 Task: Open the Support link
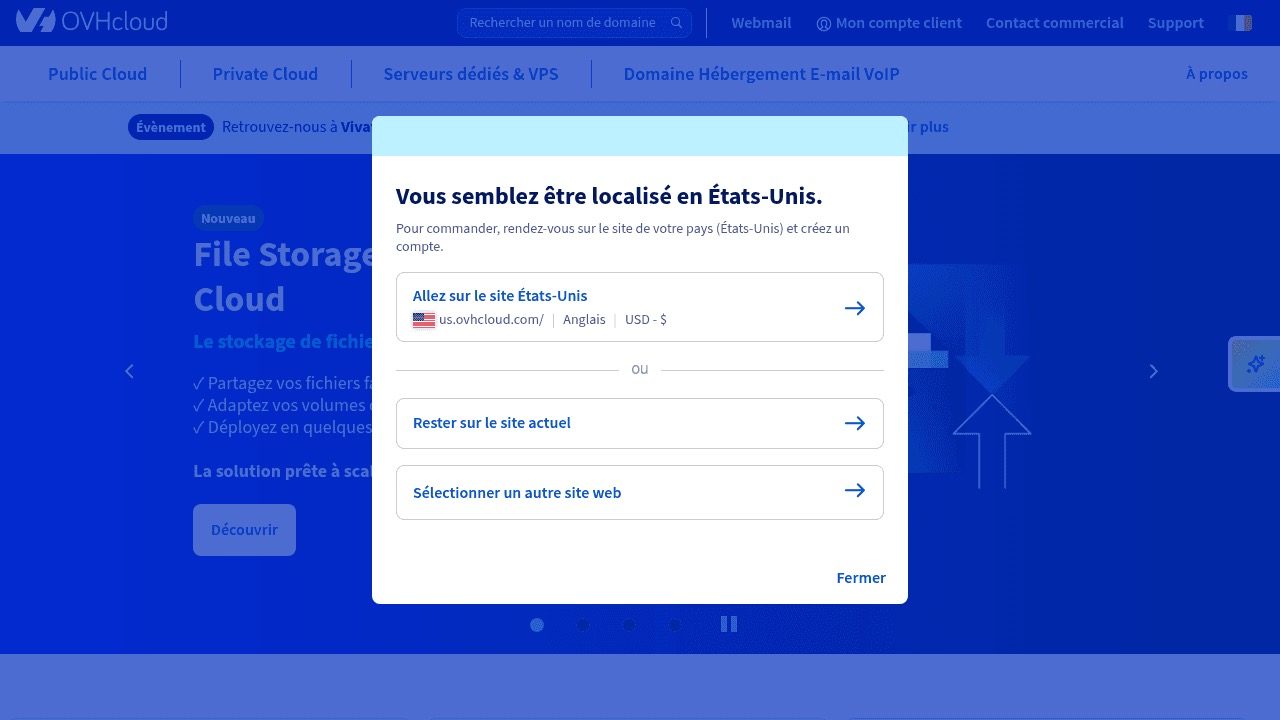[x=1176, y=23]
